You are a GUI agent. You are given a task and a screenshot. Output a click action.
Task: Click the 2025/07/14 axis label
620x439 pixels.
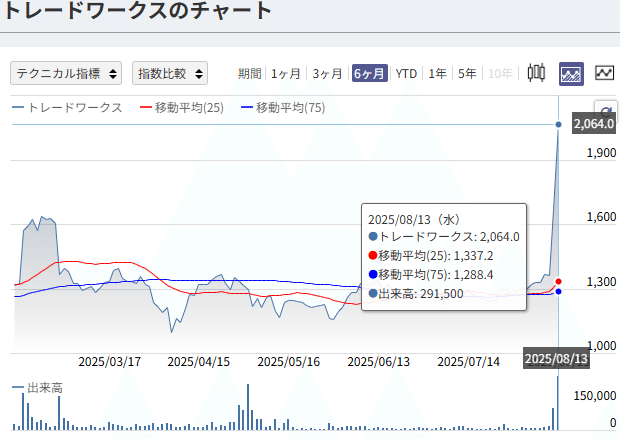tap(469, 361)
